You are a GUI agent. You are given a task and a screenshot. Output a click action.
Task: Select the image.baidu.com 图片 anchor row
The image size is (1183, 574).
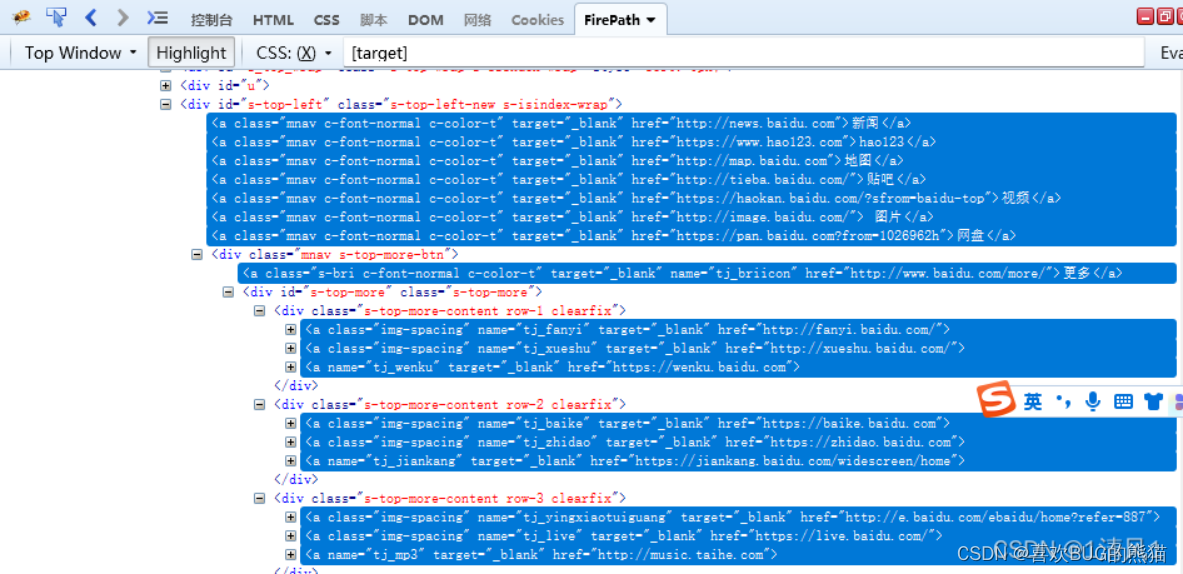[x=691, y=217]
